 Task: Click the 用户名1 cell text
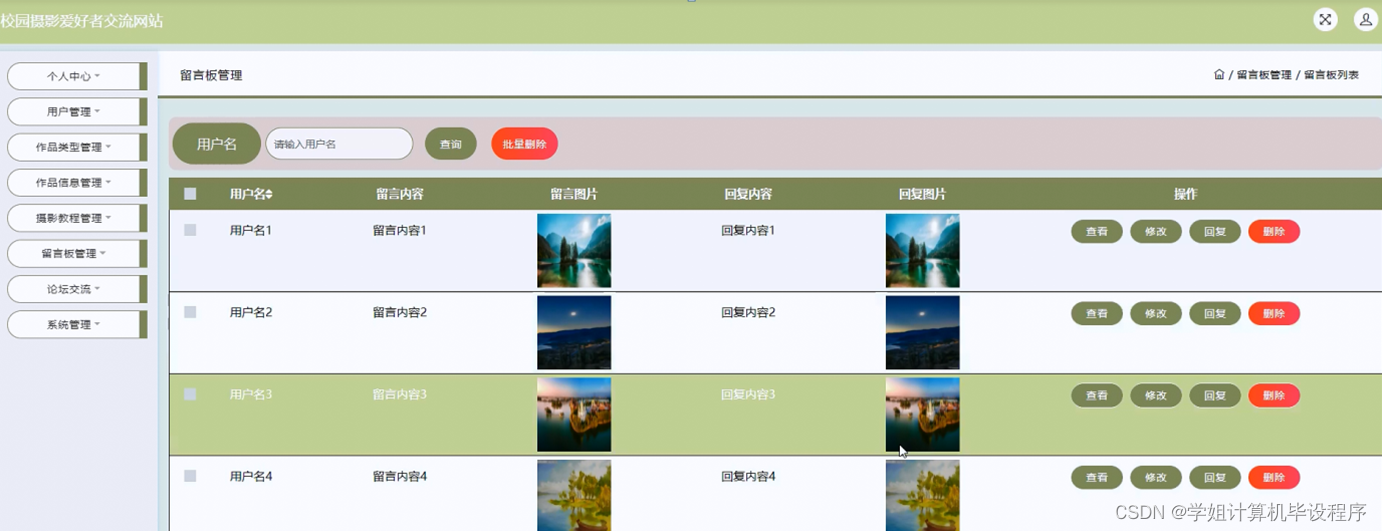coord(251,230)
